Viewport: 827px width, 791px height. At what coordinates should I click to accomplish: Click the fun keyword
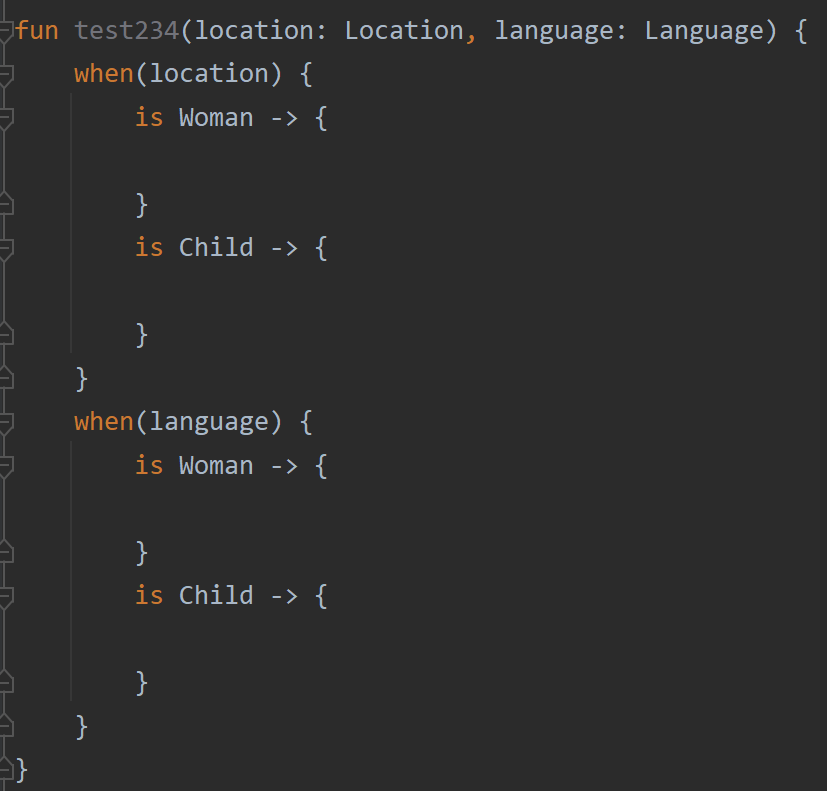point(36,31)
